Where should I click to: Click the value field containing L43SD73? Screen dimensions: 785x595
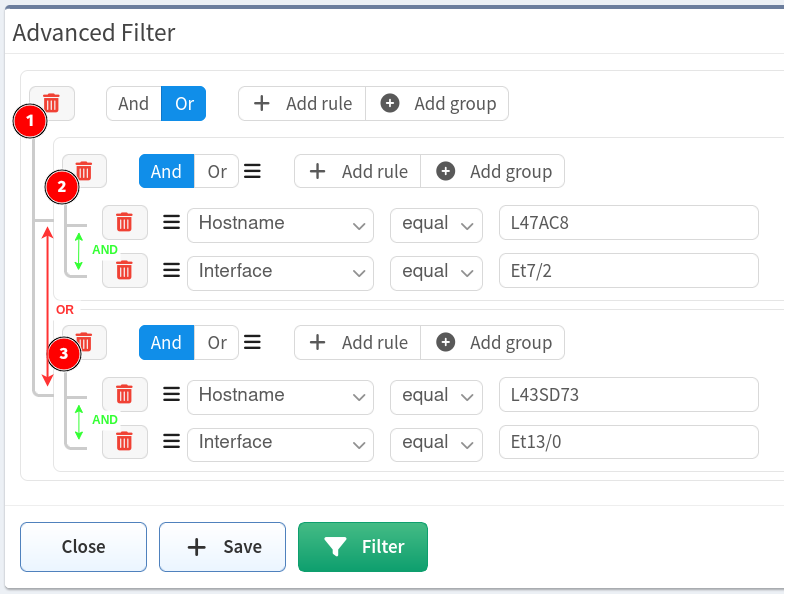click(629, 394)
